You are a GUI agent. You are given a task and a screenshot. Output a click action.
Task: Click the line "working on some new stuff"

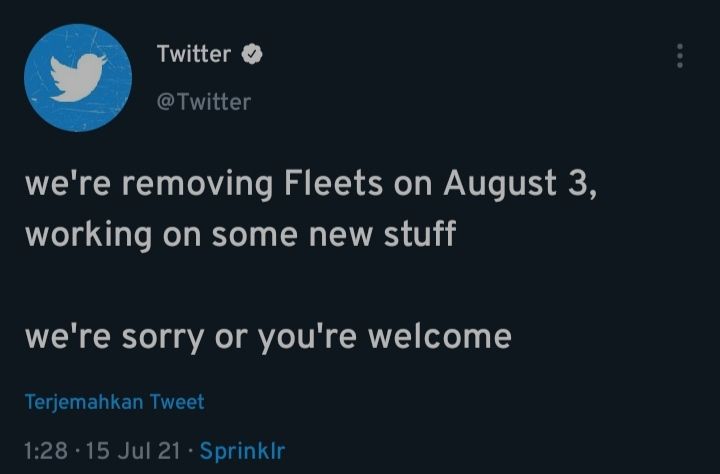click(240, 235)
